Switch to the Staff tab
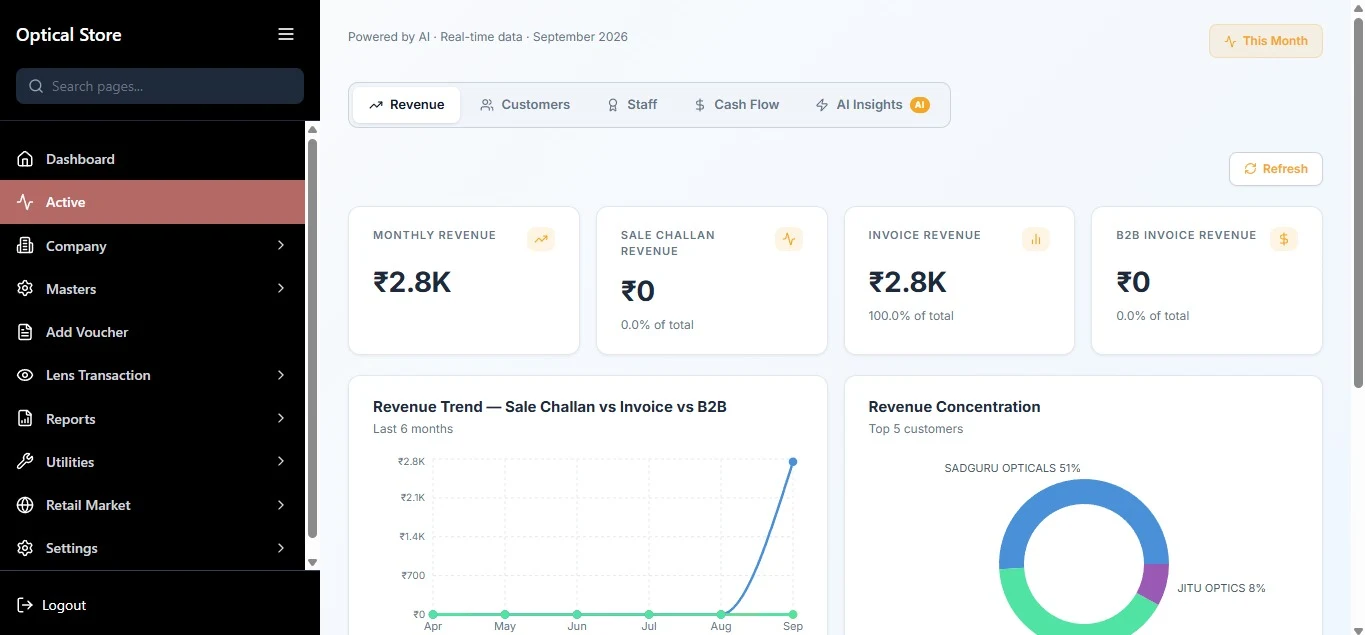The image size is (1365, 635). click(x=632, y=105)
